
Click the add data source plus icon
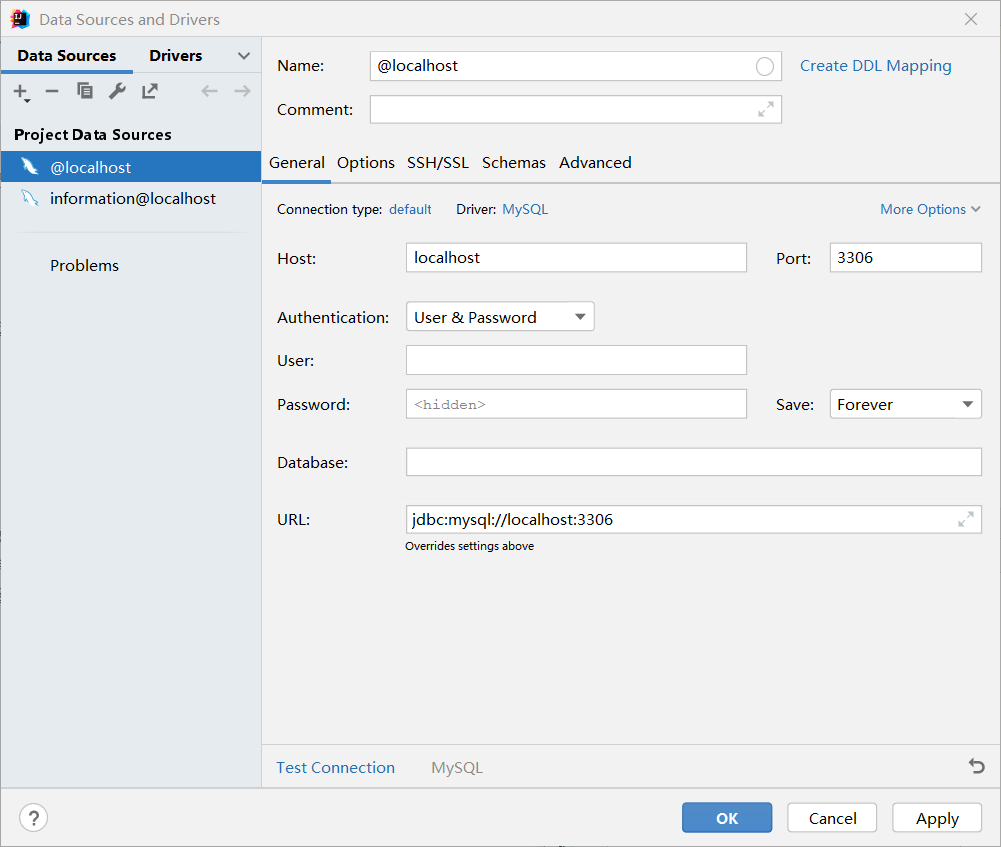click(x=21, y=93)
